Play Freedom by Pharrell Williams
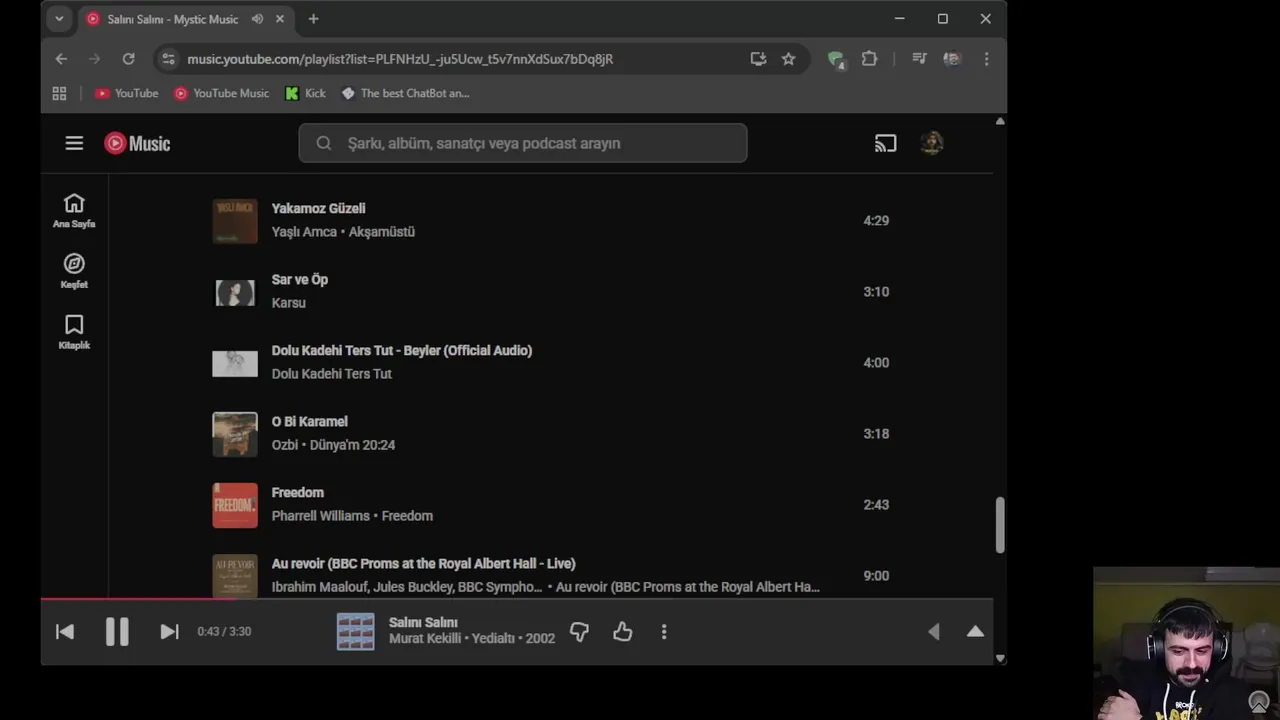 [297, 492]
